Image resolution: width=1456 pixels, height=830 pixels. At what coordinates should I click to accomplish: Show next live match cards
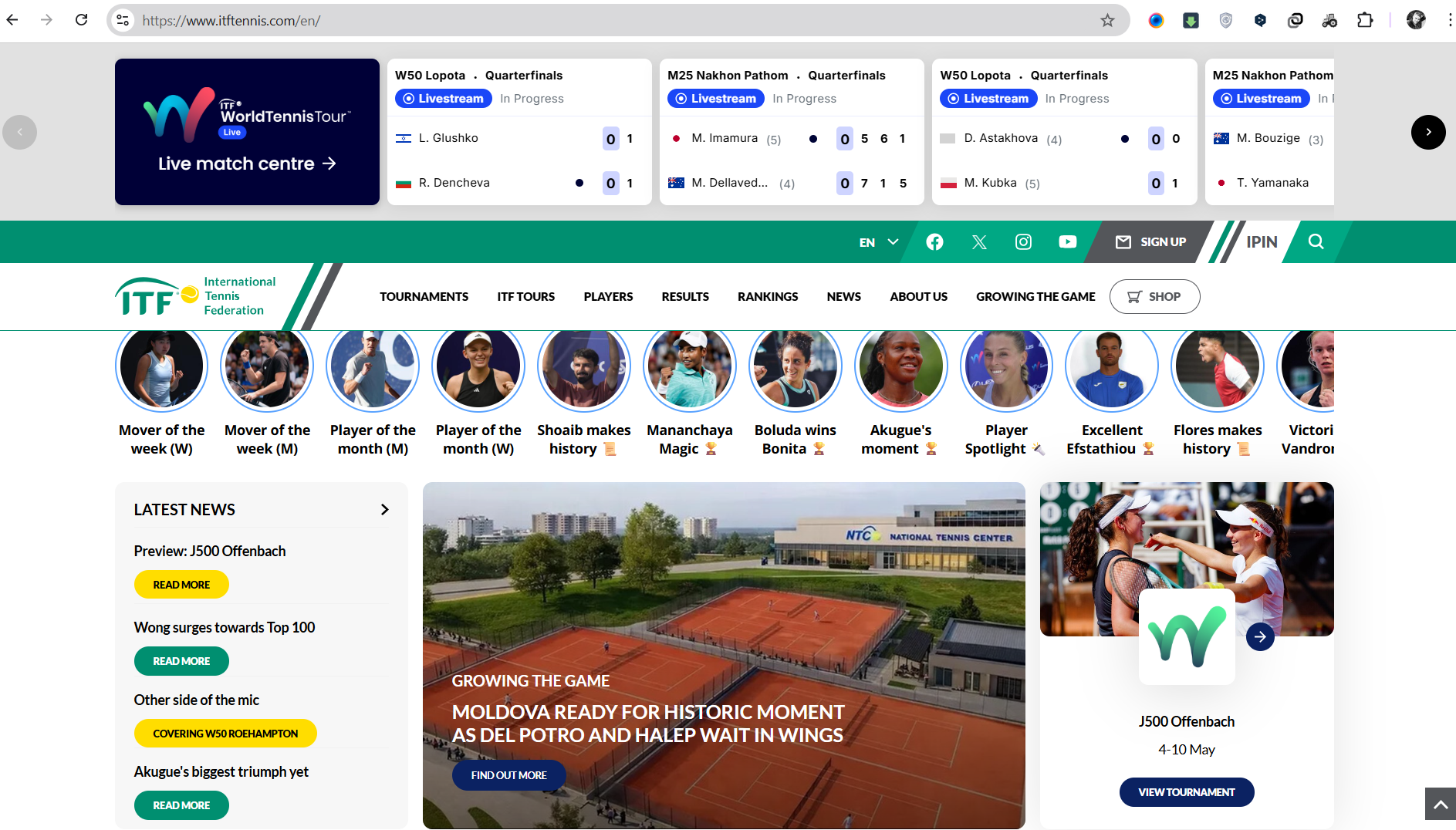tap(1428, 132)
